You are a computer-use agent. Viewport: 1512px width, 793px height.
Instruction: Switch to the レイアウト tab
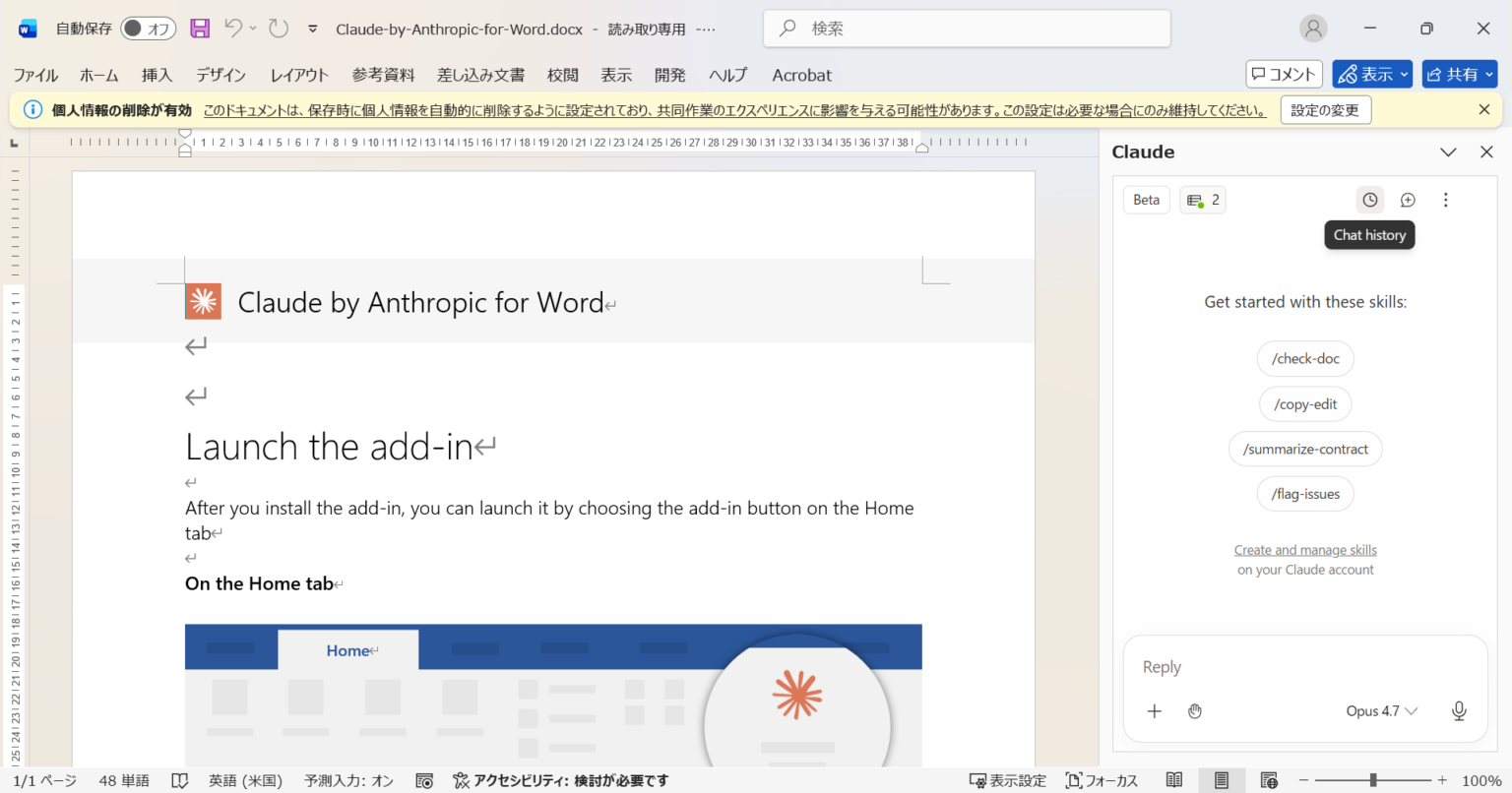(x=299, y=75)
